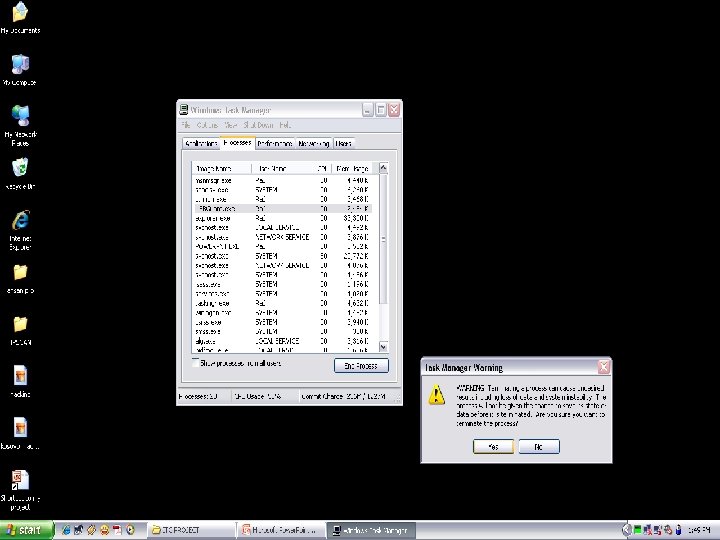The width and height of the screenshot is (720, 540).
Task: Open the PowerPoint shortcut project icon on desktop
Action: (x=20, y=489)
